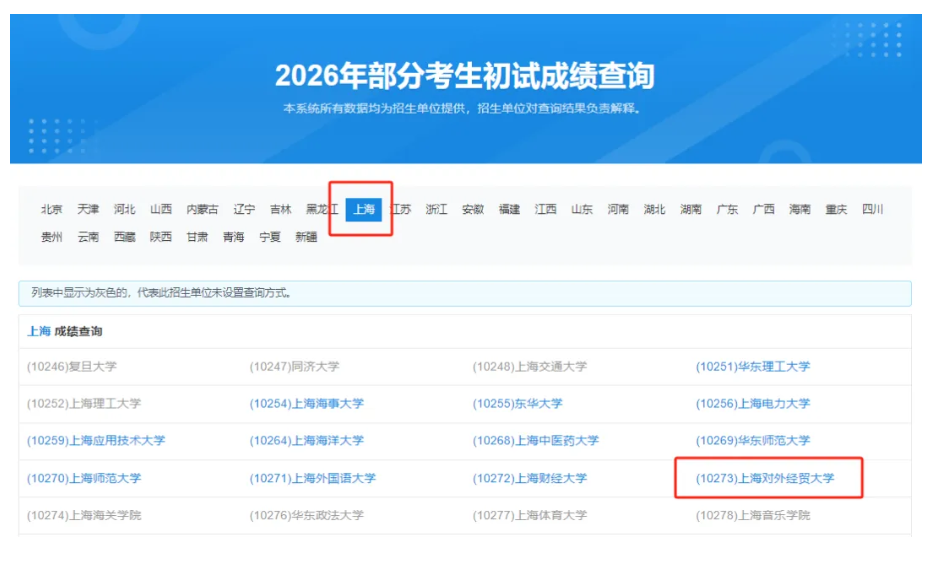Open (10259)上海应用技术大学 link
Viewport: 935px width, 564px height.
point(96,441)
